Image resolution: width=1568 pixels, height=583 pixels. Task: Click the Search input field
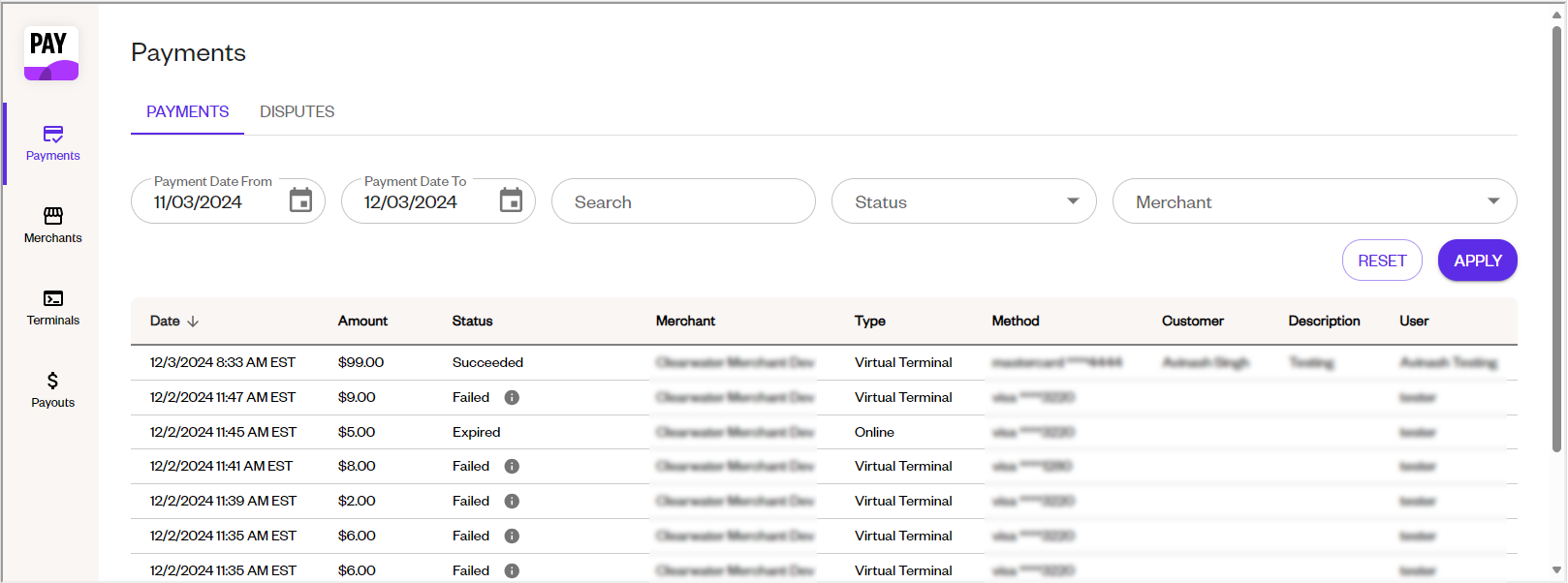[x=683, y=201]
